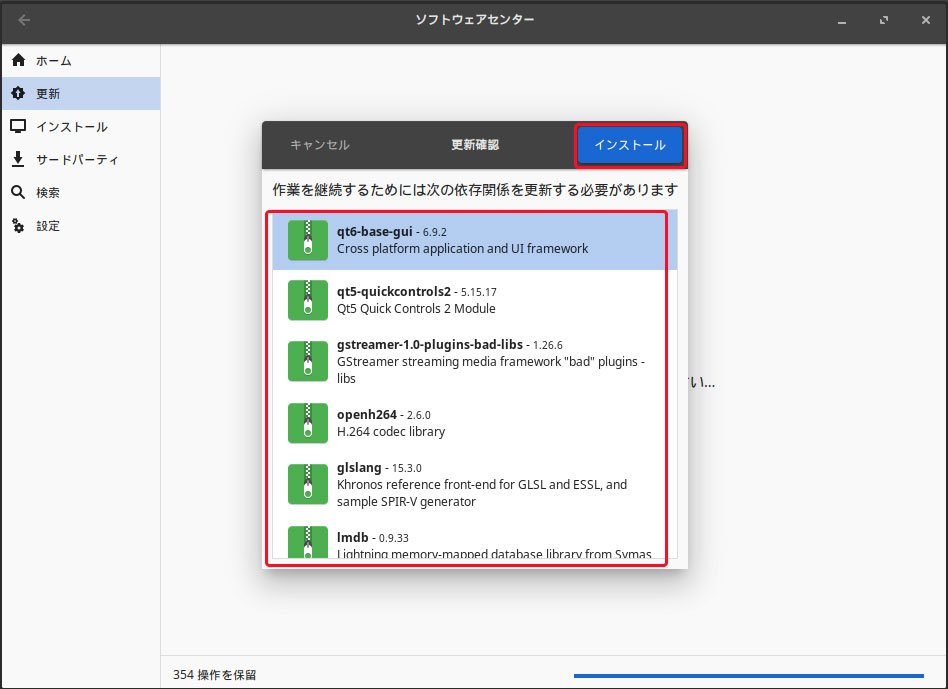The image size is (948, 689).
Task: Maximize the Software Center window
Action: point(883,20)
